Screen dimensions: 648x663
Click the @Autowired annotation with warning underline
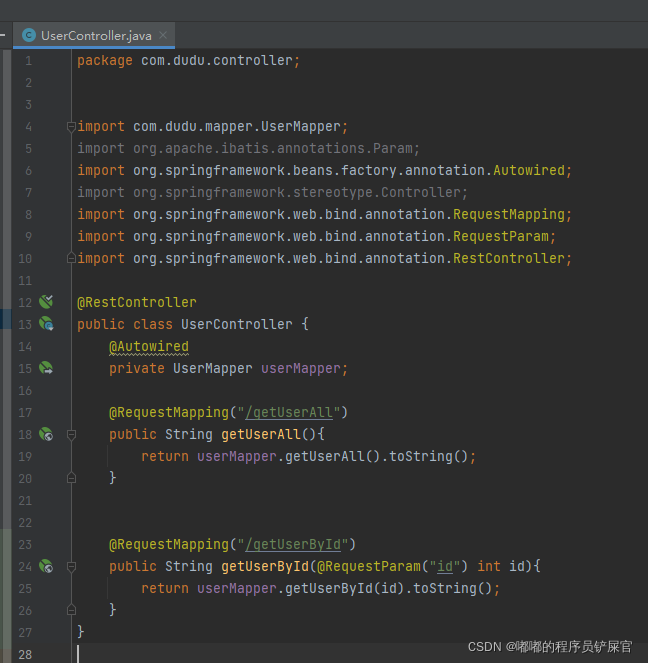coord(149,346)
